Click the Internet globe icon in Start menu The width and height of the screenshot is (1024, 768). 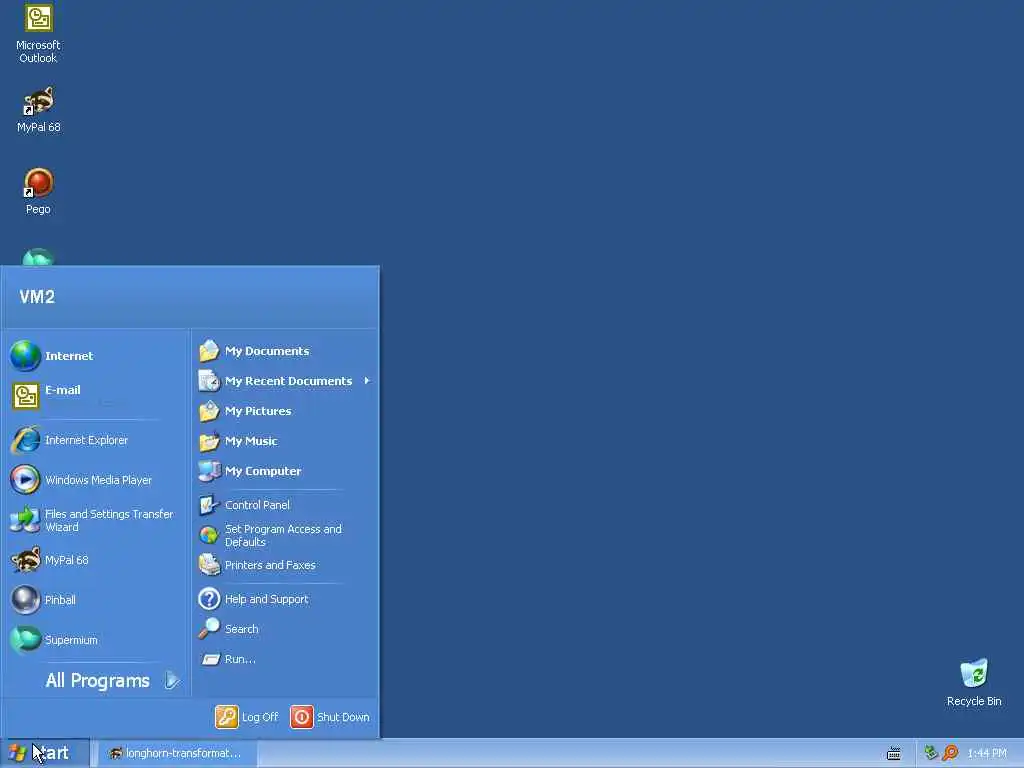[25, 356]
